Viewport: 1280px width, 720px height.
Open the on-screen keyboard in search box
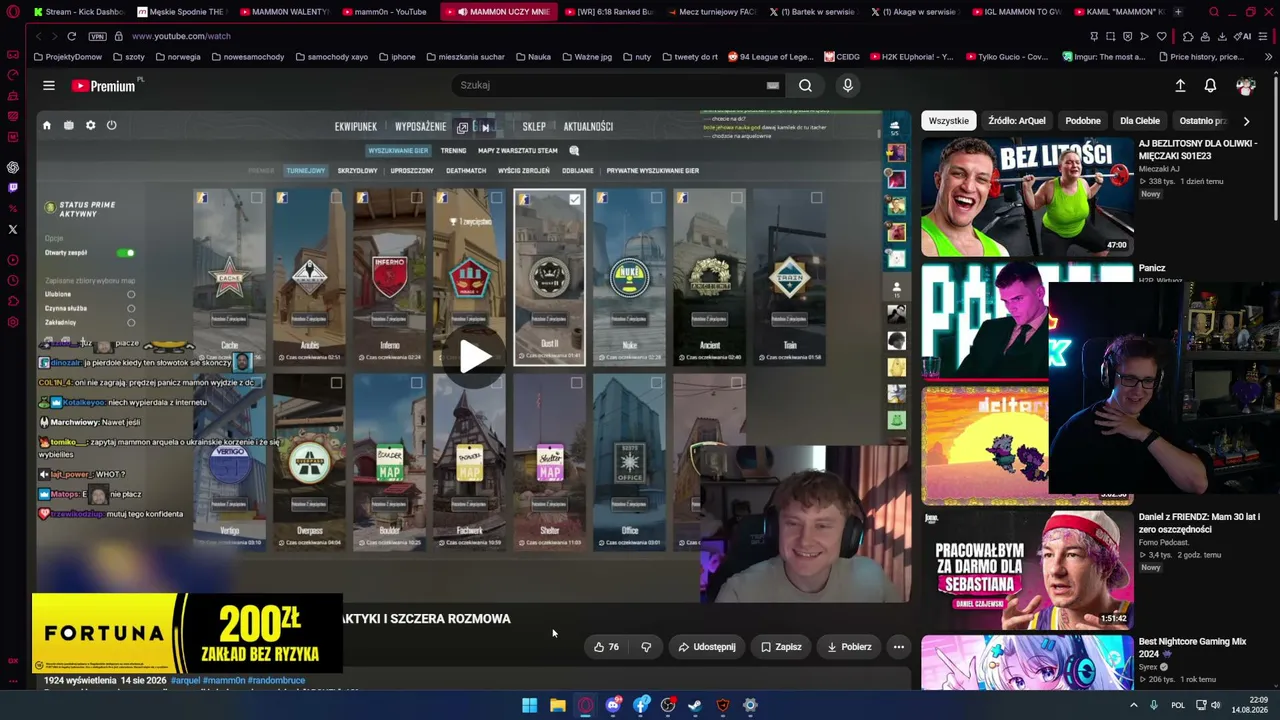[773, 86]
